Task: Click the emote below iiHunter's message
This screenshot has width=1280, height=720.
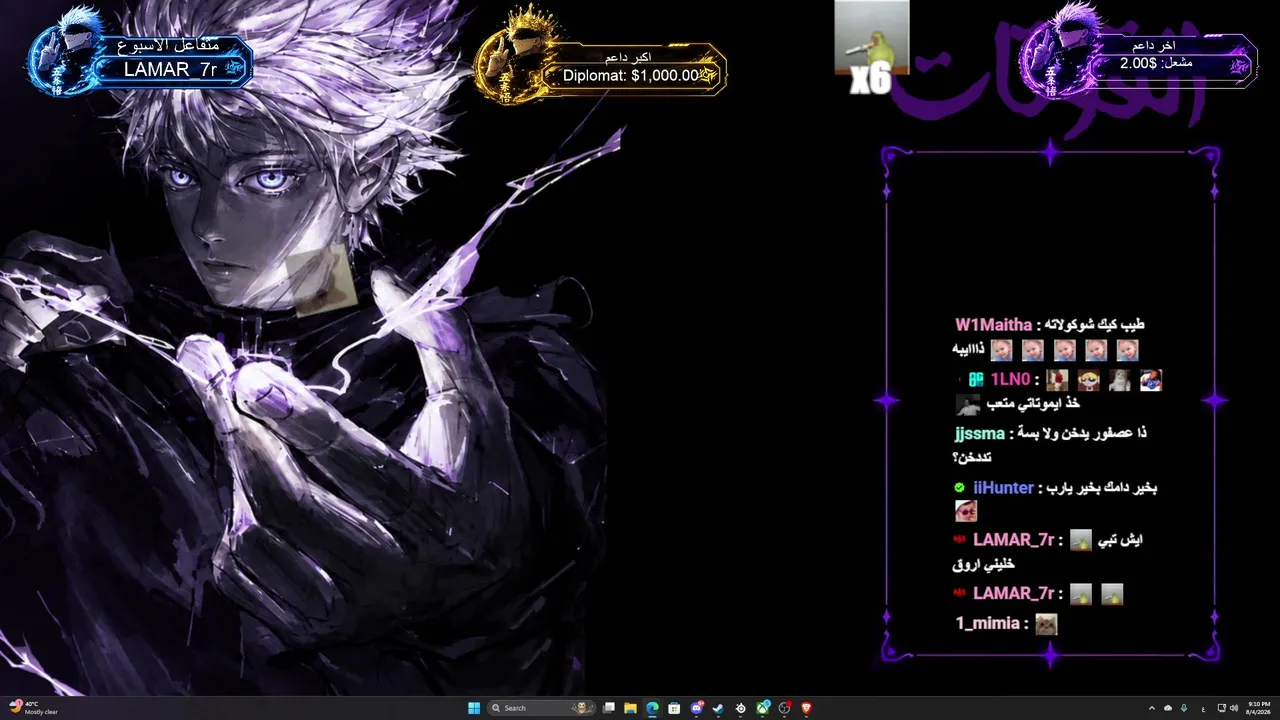Action: coord(966,511)
